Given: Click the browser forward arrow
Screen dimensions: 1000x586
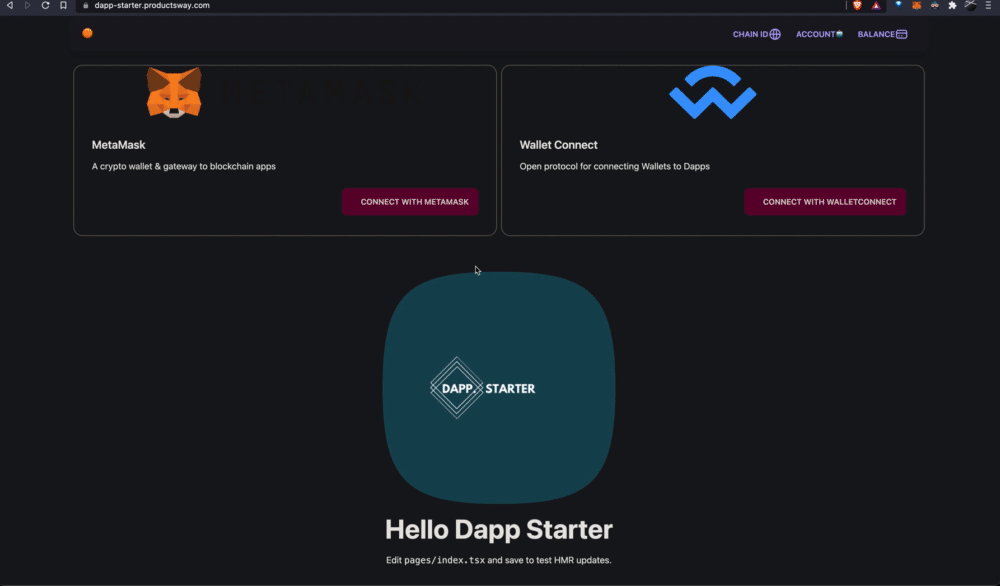Looking at the screenshot, I should [27, 5].
